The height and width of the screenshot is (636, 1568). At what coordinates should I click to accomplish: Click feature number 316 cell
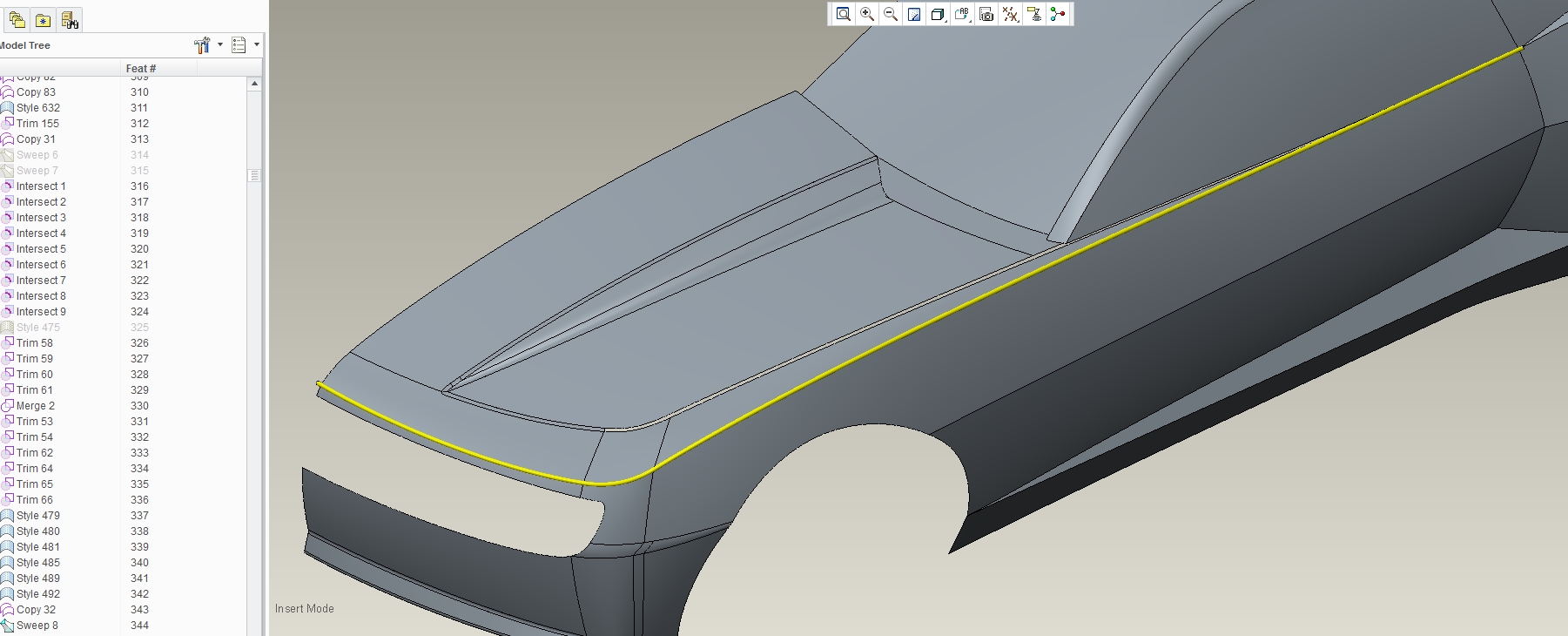click(x=139, y=186)
